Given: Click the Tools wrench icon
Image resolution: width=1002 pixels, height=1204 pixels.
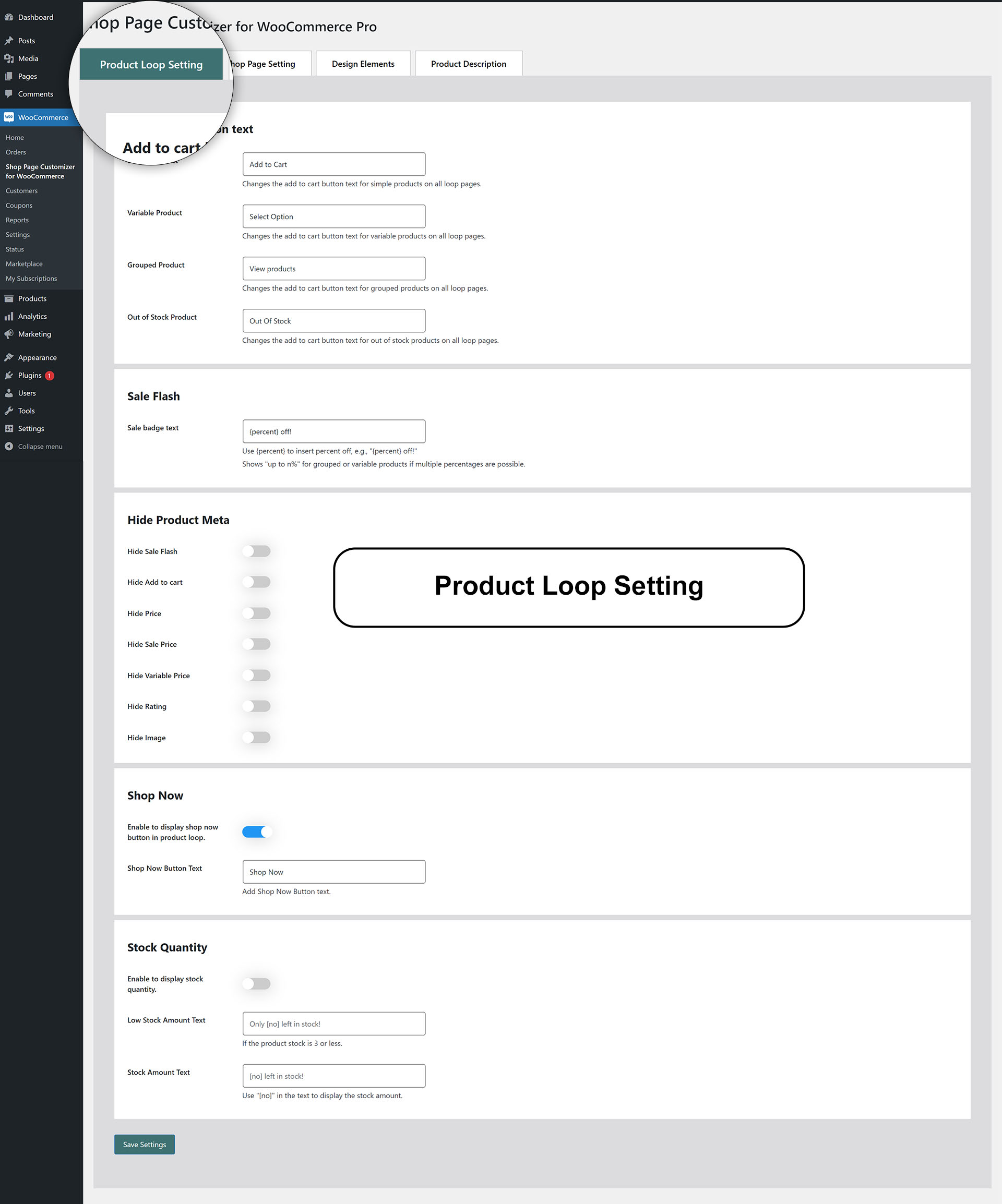Looking at the screenshot, I should (x=9, y=411).
